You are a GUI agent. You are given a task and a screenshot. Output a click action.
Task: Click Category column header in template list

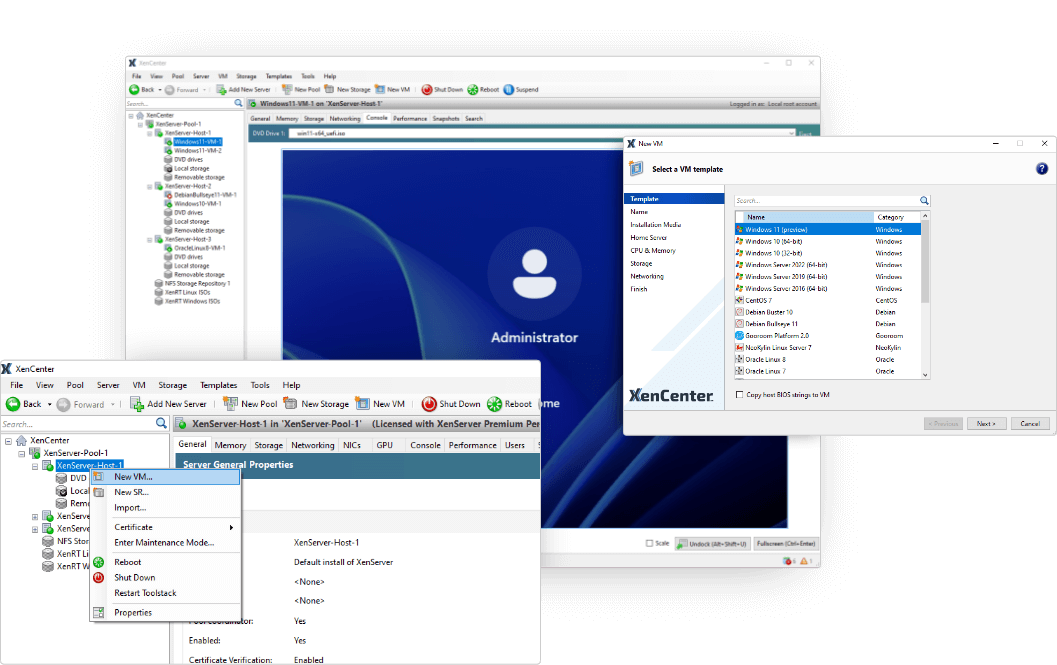[x=897, y=217]
